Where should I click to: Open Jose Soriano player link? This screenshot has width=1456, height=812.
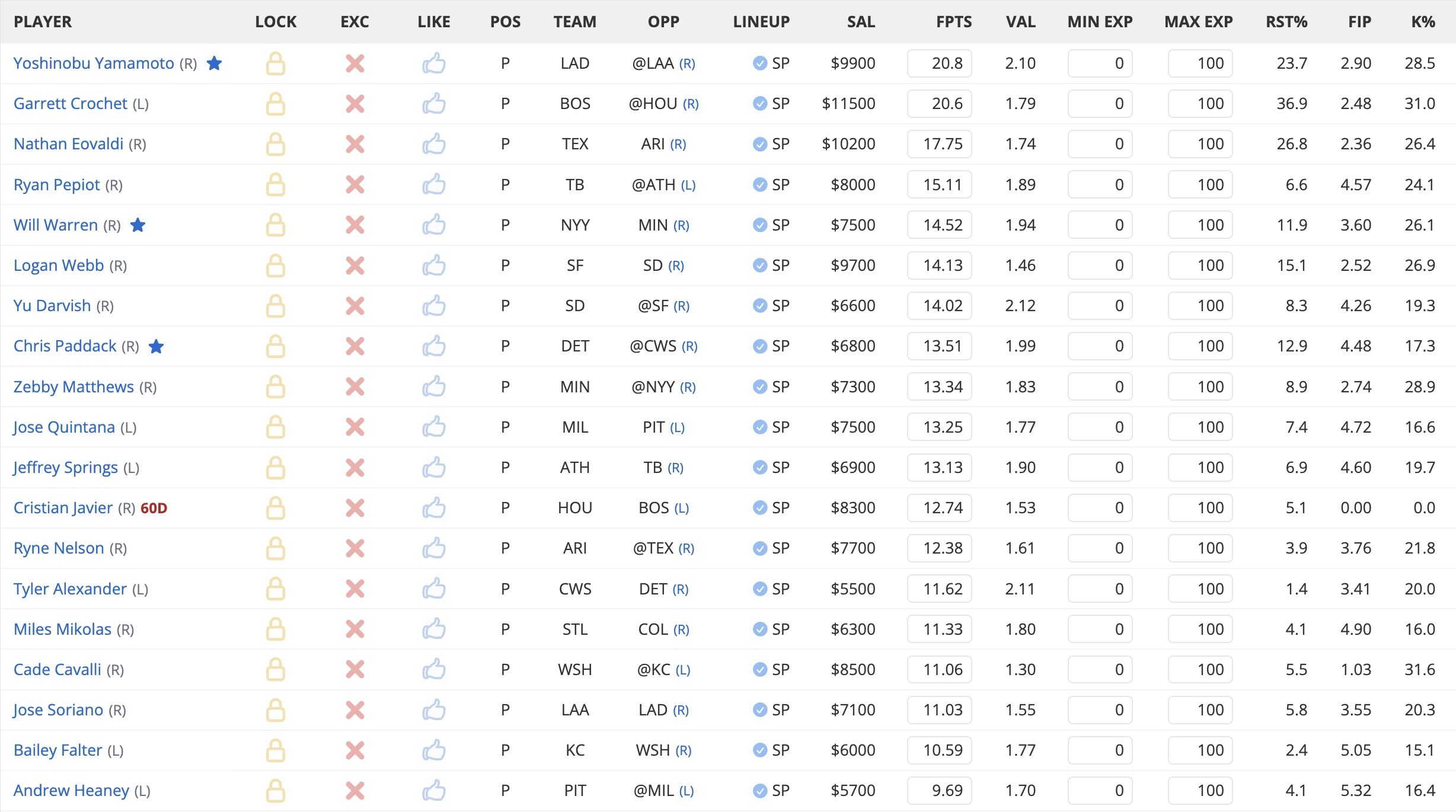coord(58,710)
